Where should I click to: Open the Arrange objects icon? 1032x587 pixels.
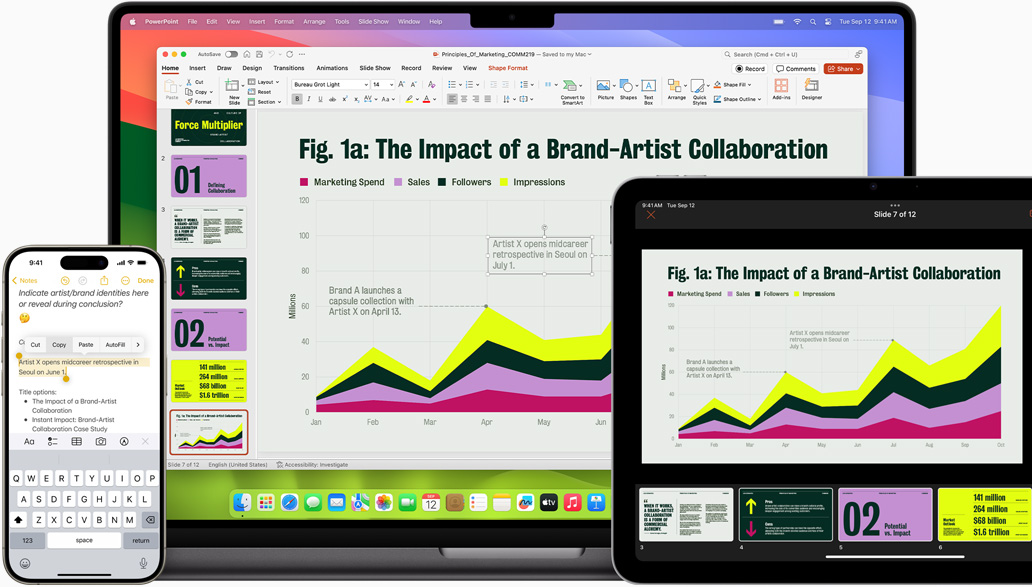[674, 86]
